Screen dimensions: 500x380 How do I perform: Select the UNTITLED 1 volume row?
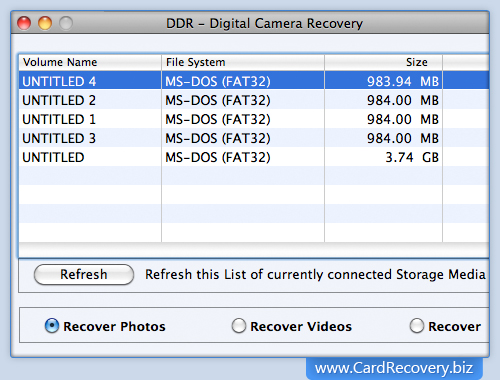(254, 119)
